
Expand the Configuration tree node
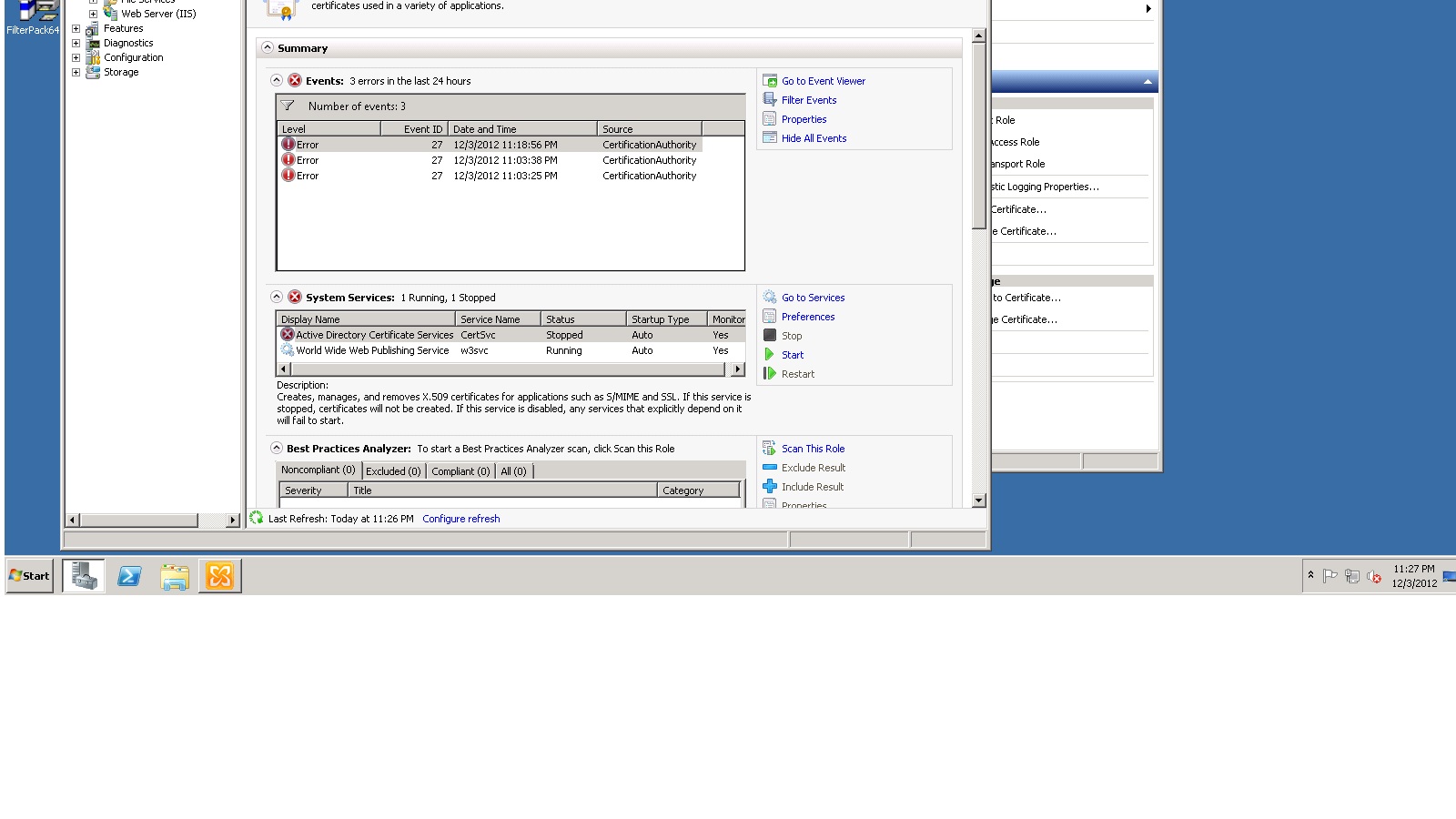click(x=76, y=57)
